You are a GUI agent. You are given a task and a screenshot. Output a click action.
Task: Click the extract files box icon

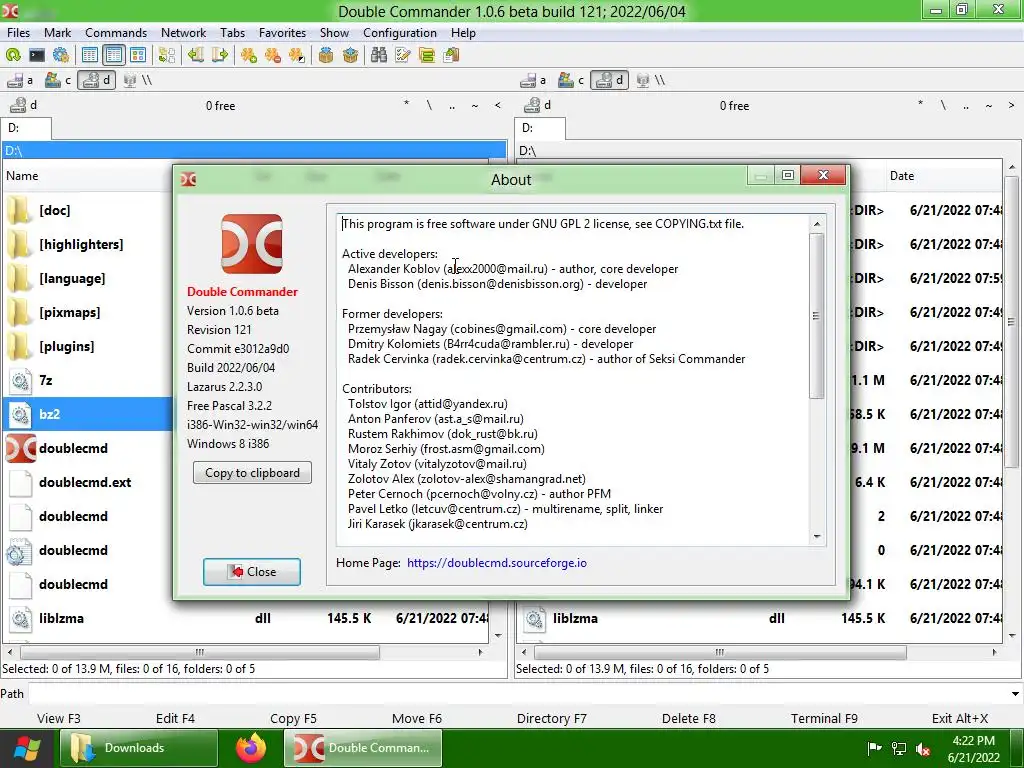350,56
